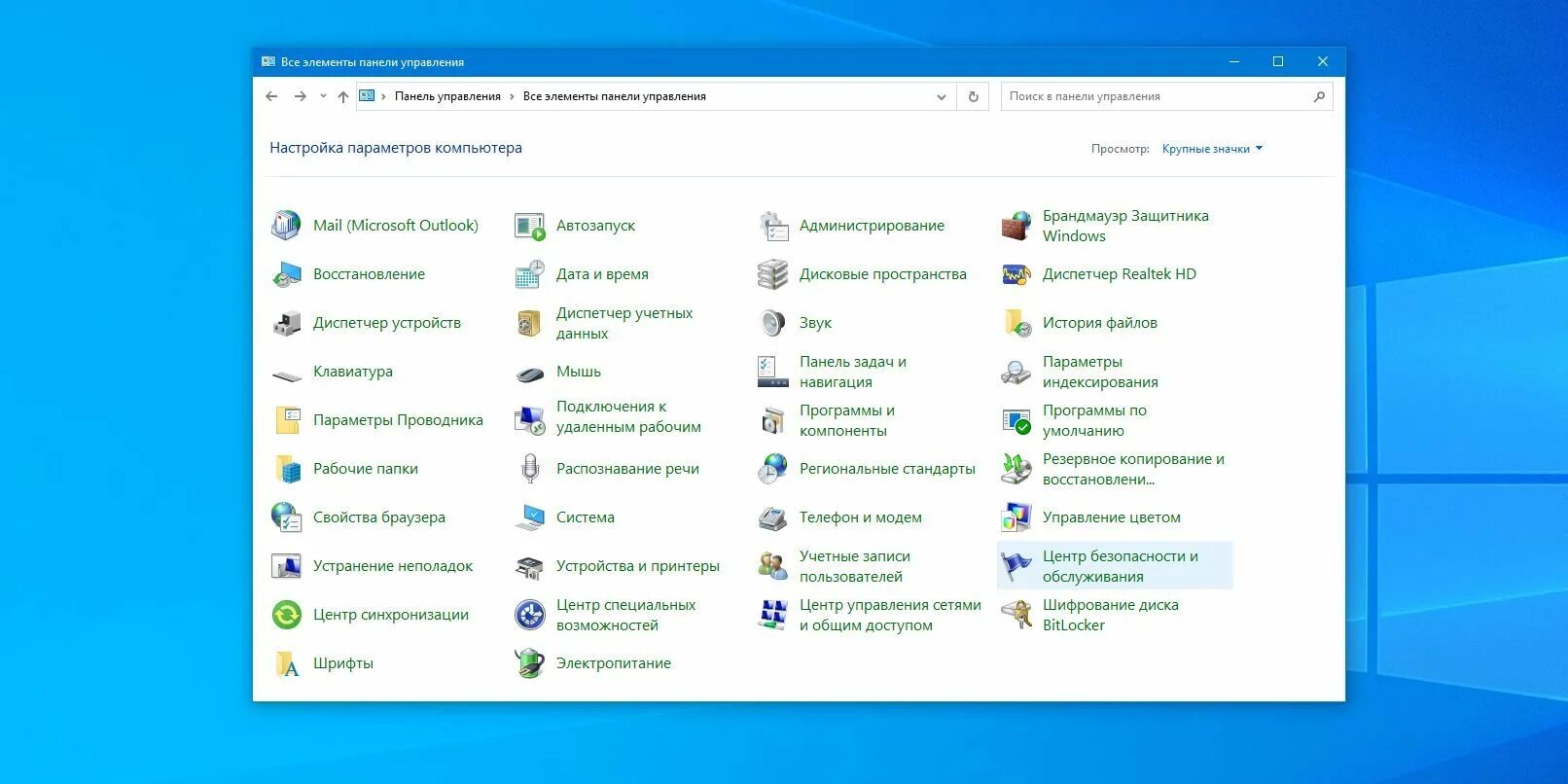Click the Управление цветом icon

pos(1016,517)
